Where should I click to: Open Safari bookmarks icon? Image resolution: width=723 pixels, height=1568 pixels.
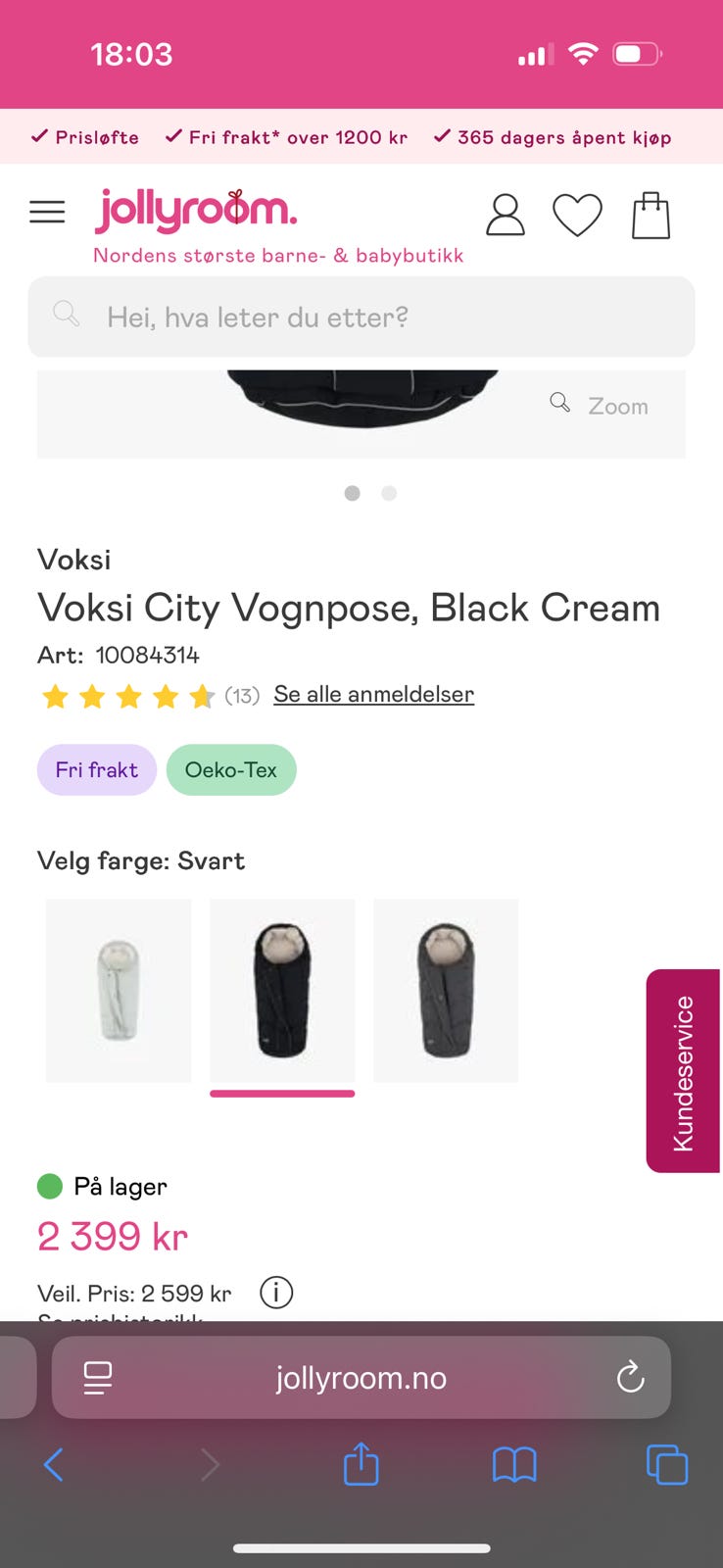(x=514, y=1465)
